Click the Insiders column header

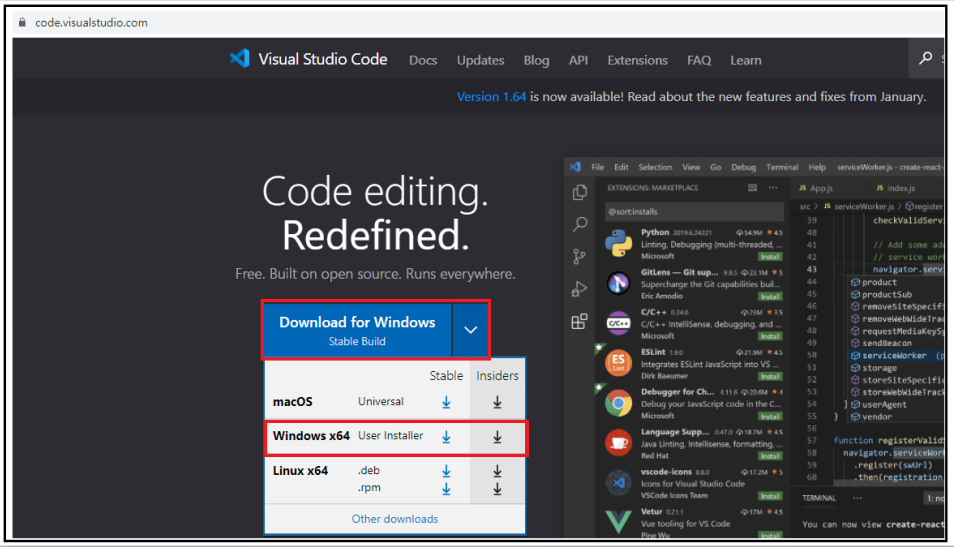[x=497, y=375]
